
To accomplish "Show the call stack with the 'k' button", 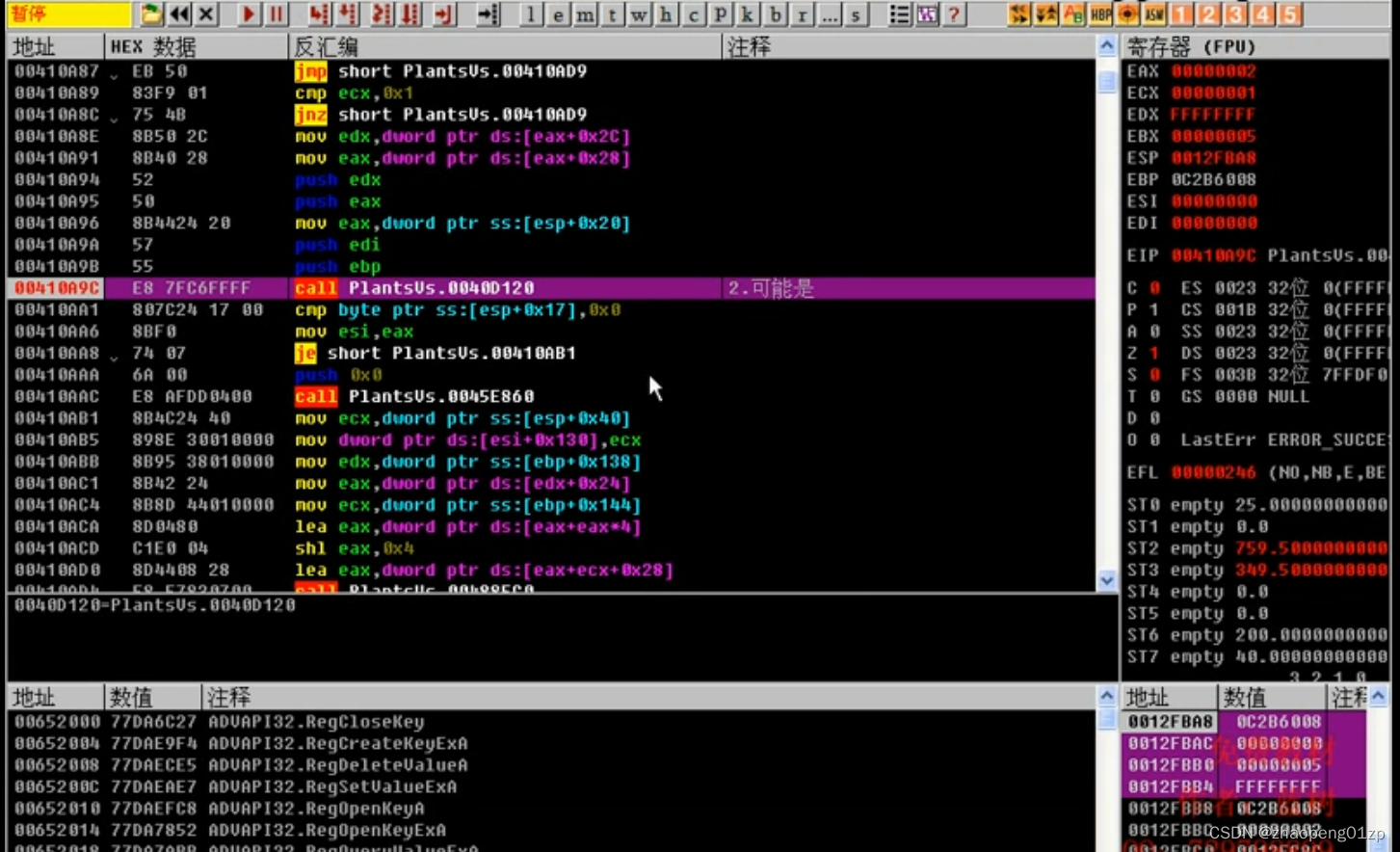I will [747, 15].
